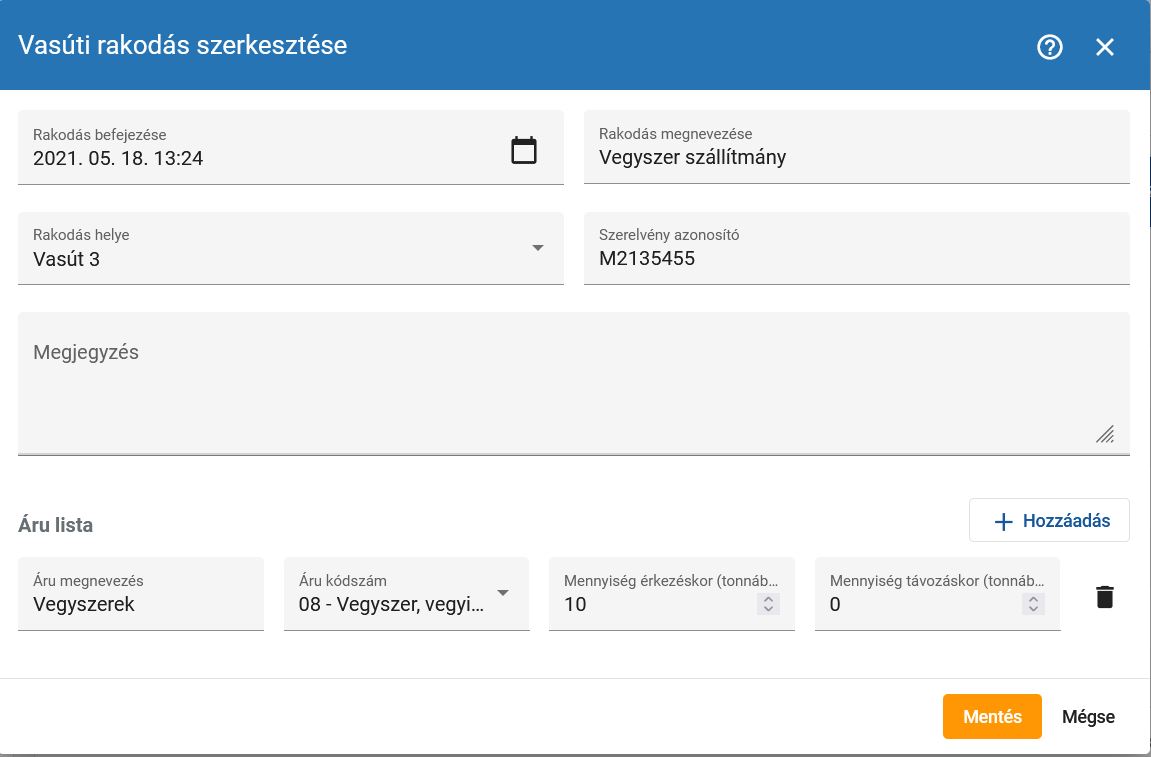This screenshot has height=757, width=1151.
Task: Increase the Mennyiség távozáskor value
Action: 1033,599
